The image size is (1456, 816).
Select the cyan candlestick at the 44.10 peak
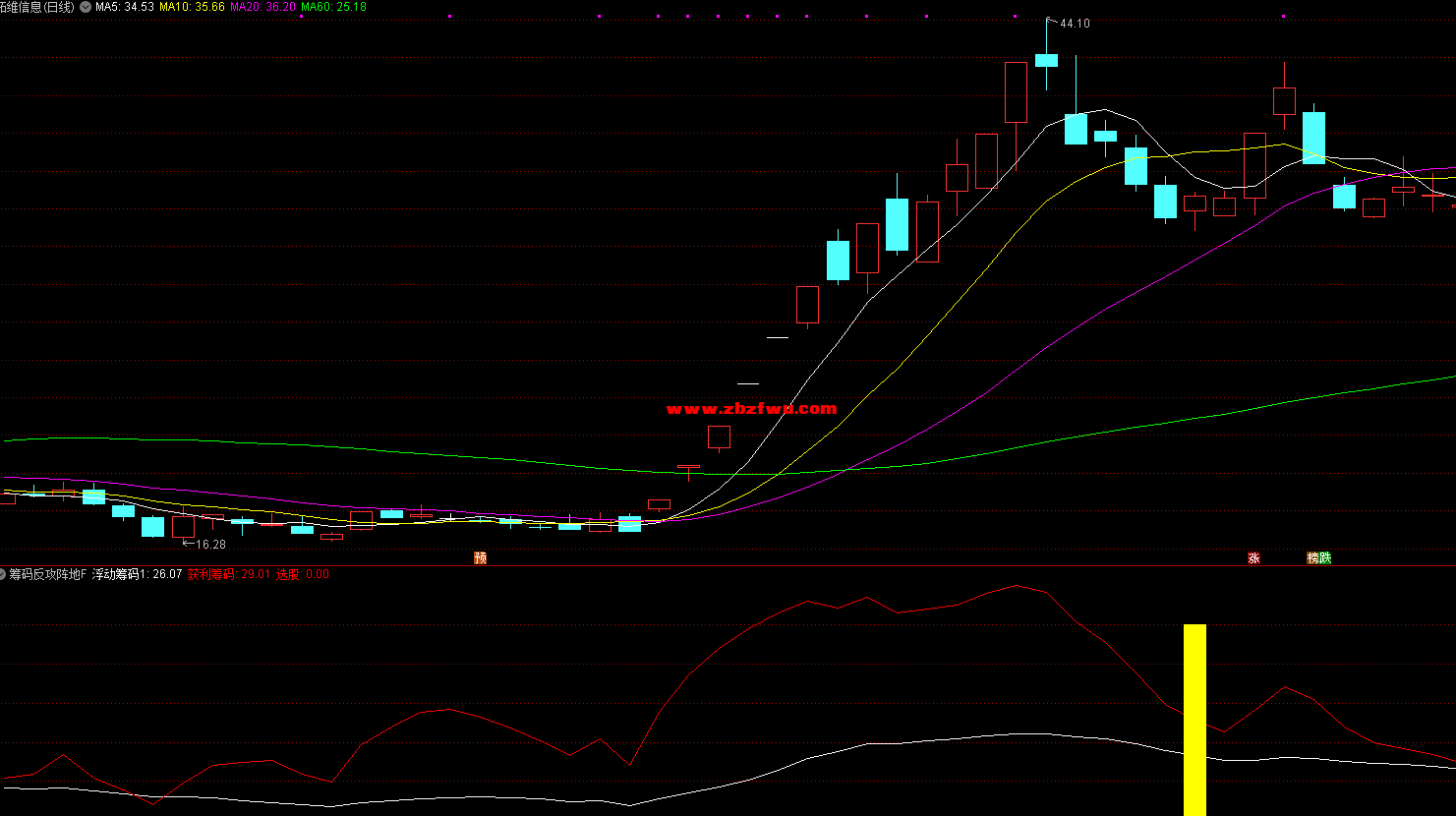tap(1046, 60)
